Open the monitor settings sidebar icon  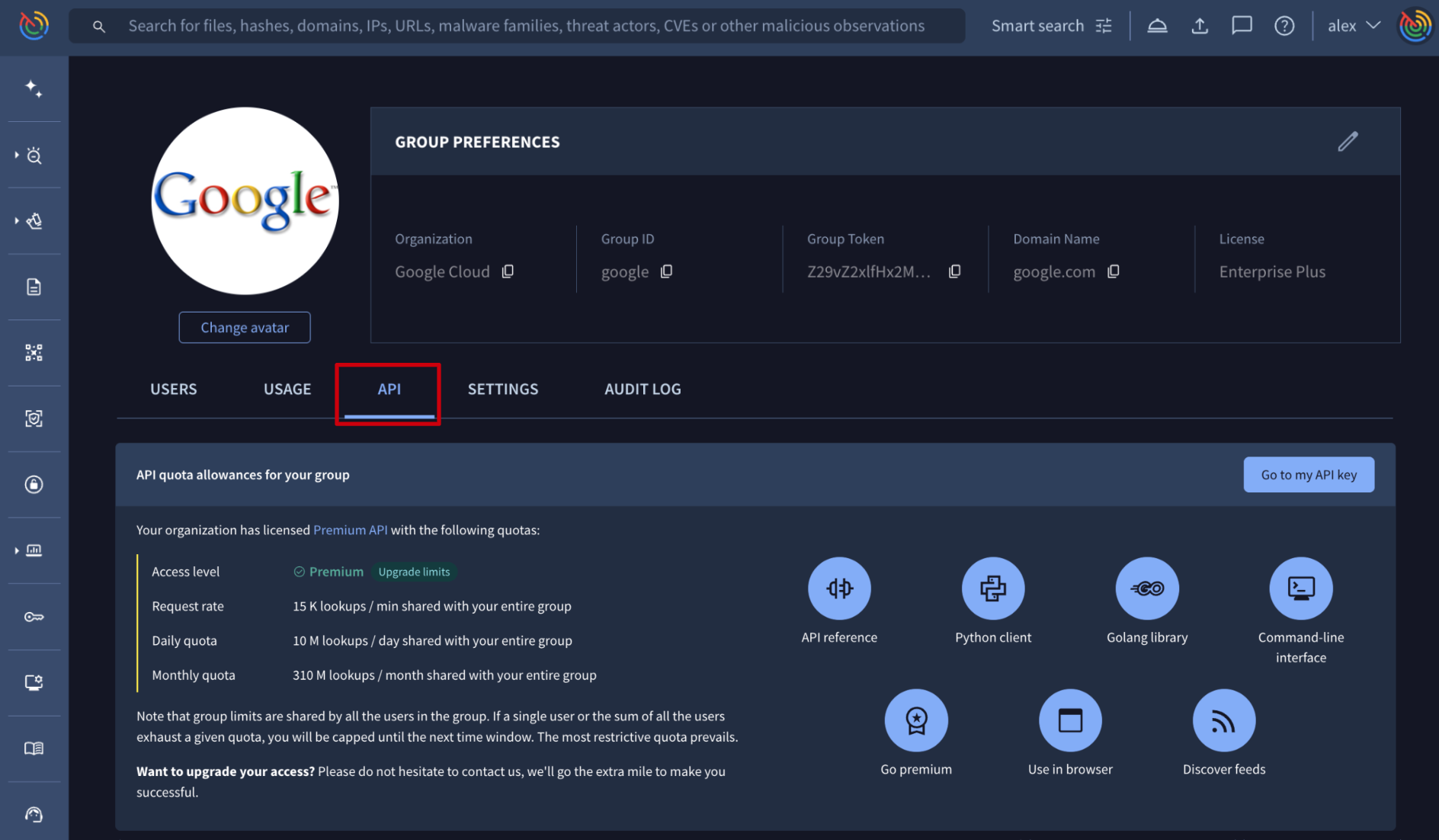[34, 682]
